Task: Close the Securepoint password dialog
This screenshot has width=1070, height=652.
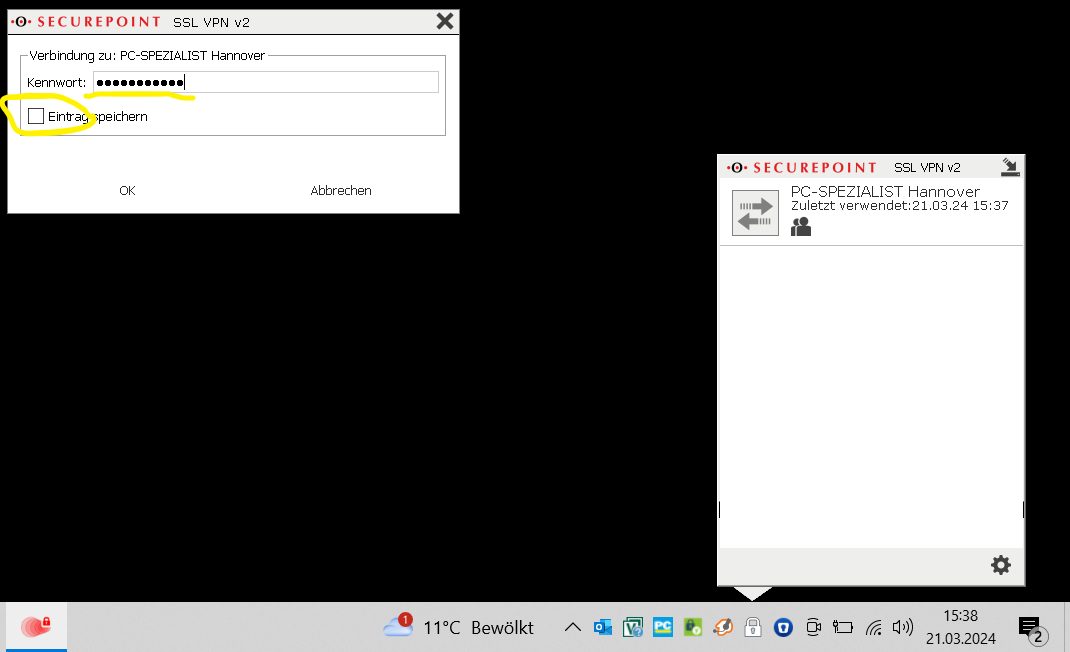Action: click(x=445, y=21)
